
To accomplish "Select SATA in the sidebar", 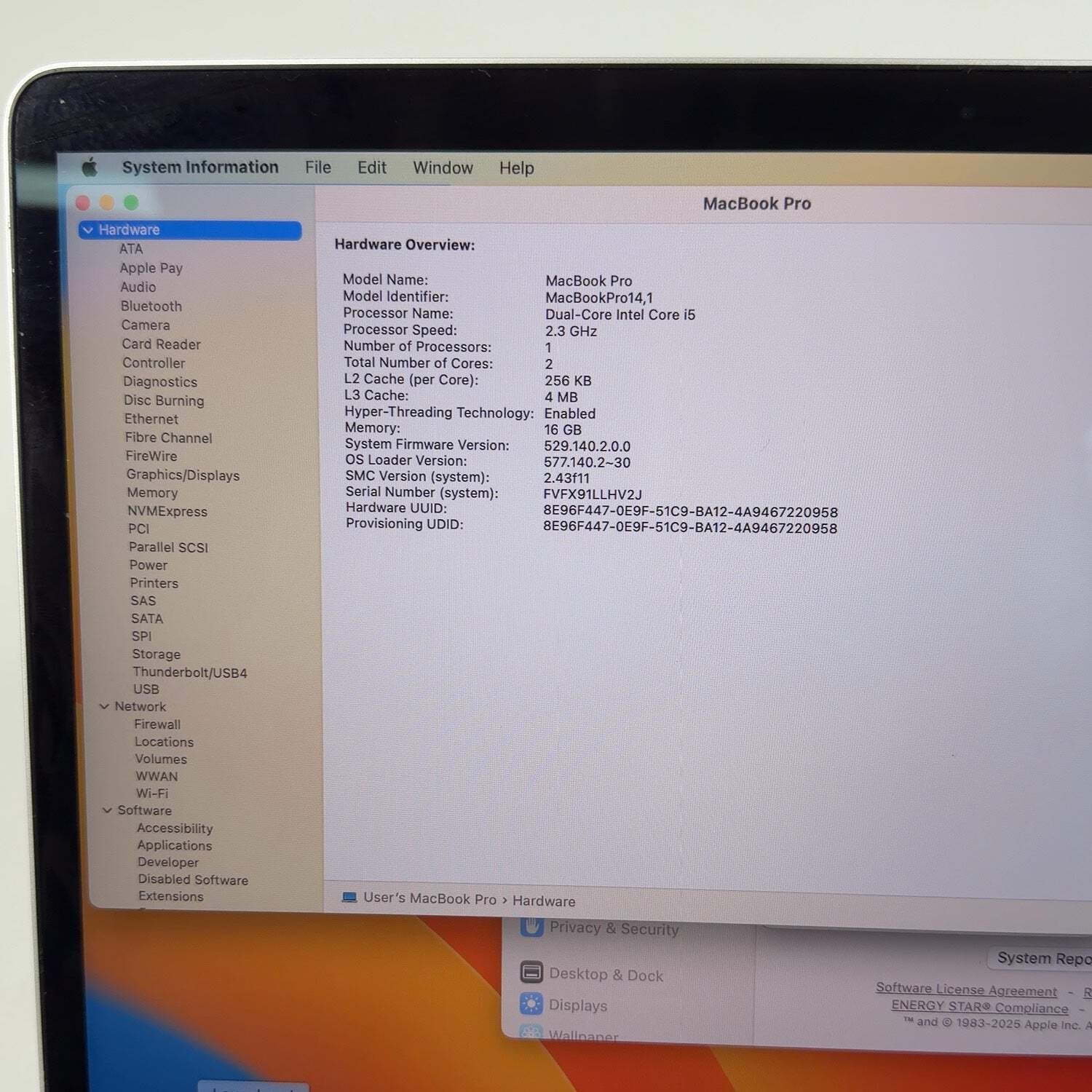I will coord(147,619).
